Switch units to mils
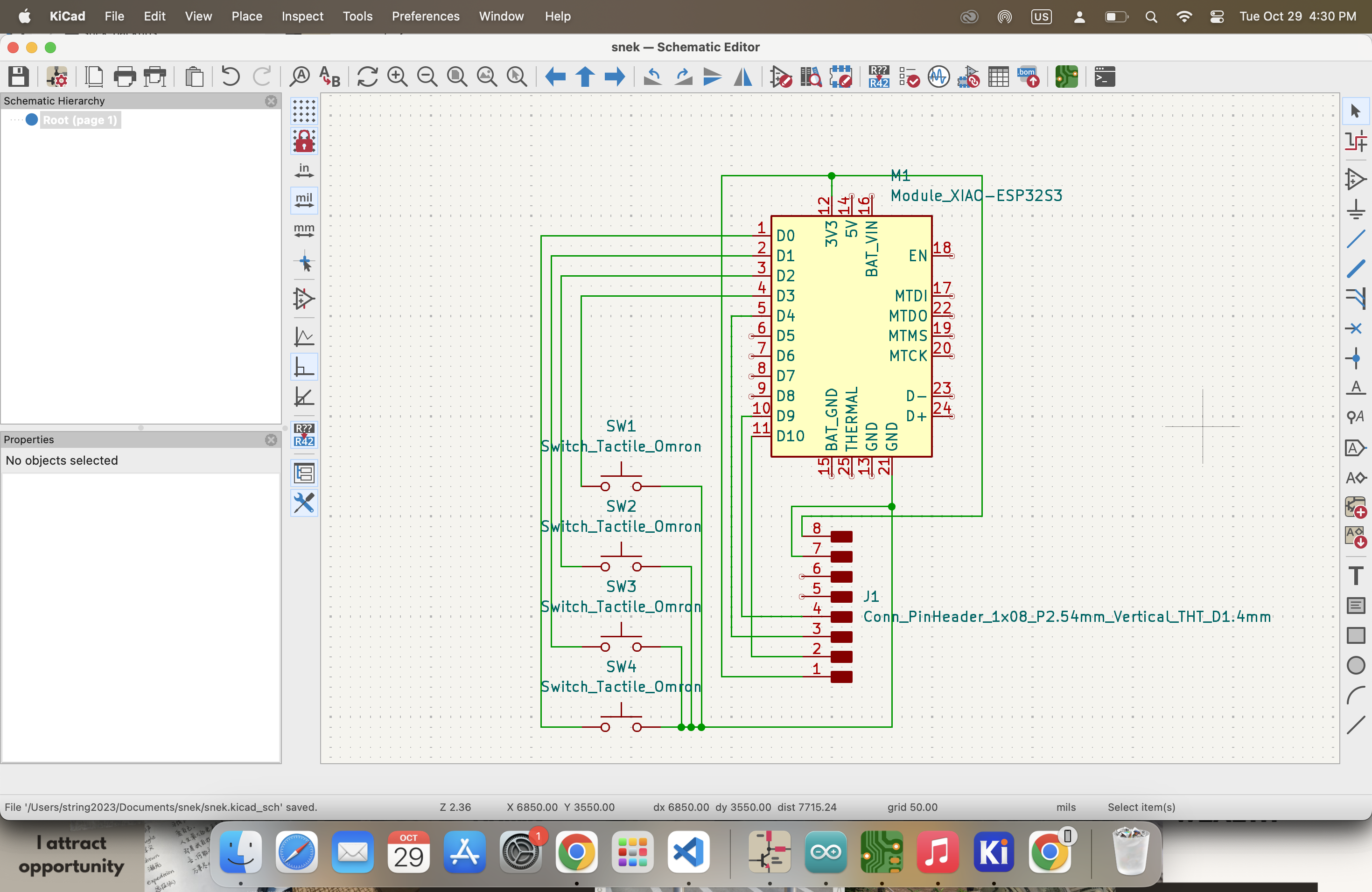This screenshot has width=1372, height=892. pos(304,201)
